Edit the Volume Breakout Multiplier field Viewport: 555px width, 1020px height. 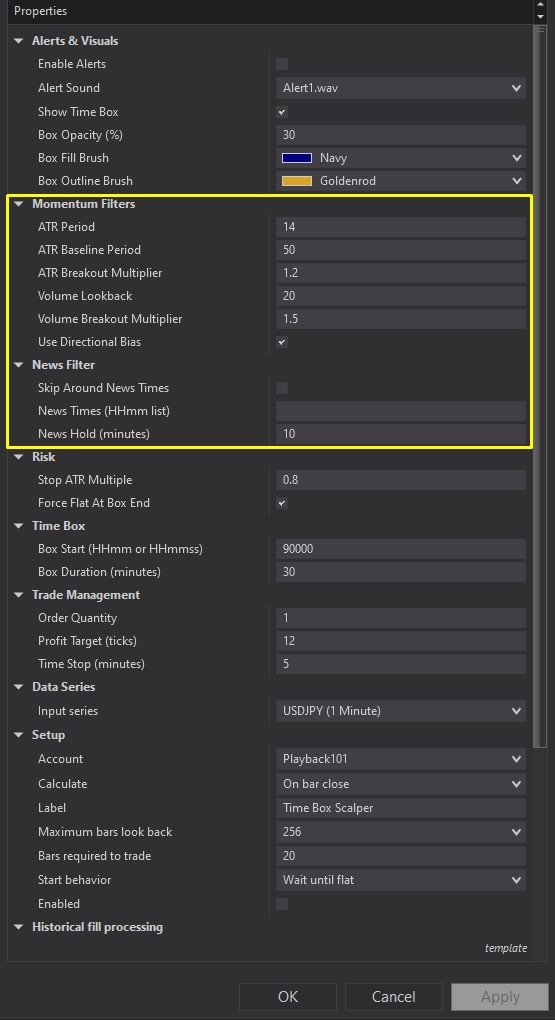[401, 319]
